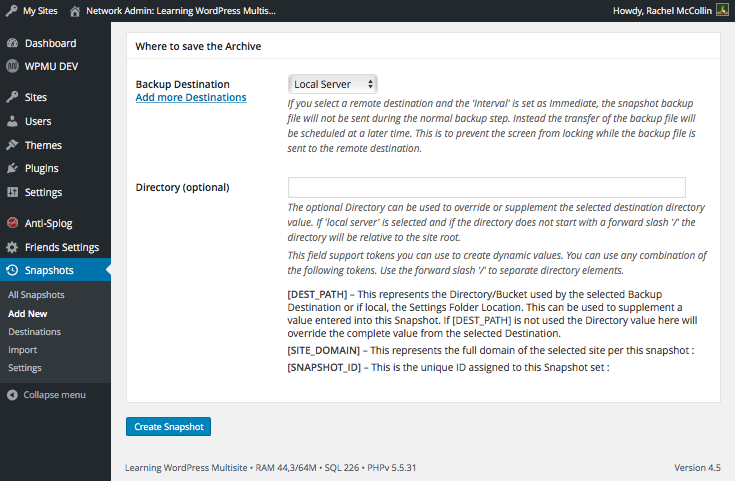This screenshot has width=735, height=481.
Task: Focus the Directory (optional) text field
Action: [x=486, y=188]
